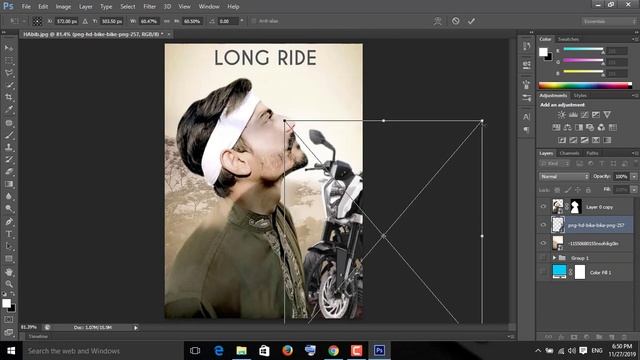Screen dimensions: 640x360
Task: Toggle relative positioning triangle icon
Action: pos(85,21)
